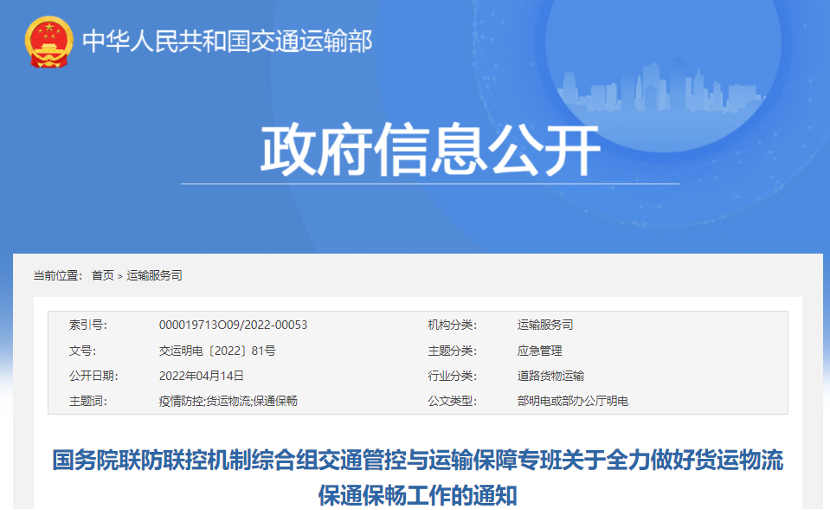Select 主题分类 value 应急管理

[539, 351]
